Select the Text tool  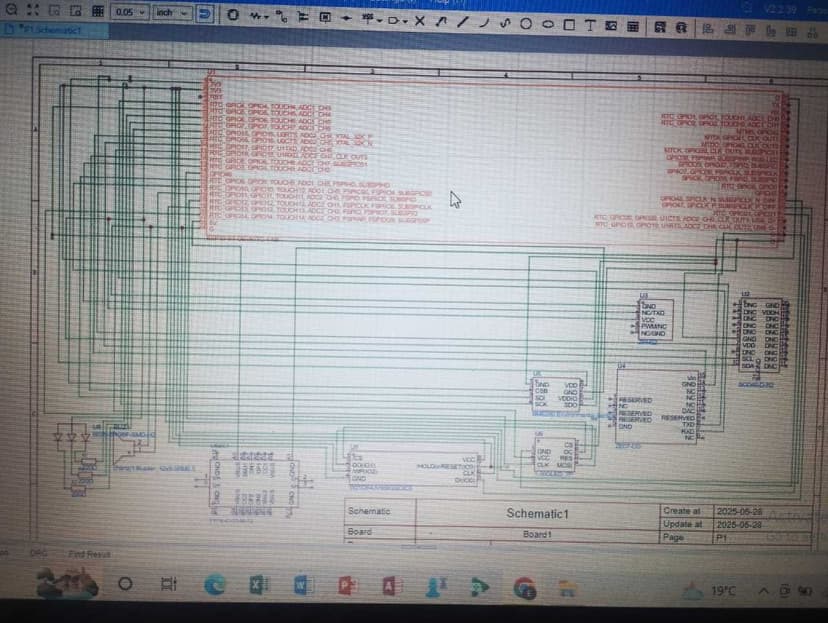click(590, 23)
